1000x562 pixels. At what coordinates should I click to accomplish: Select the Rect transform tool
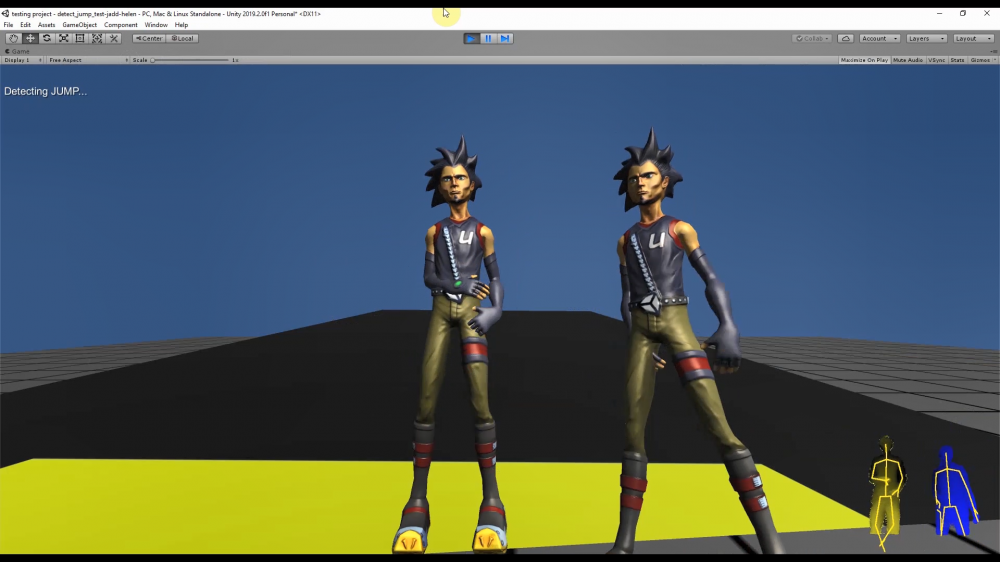point(80,38)
